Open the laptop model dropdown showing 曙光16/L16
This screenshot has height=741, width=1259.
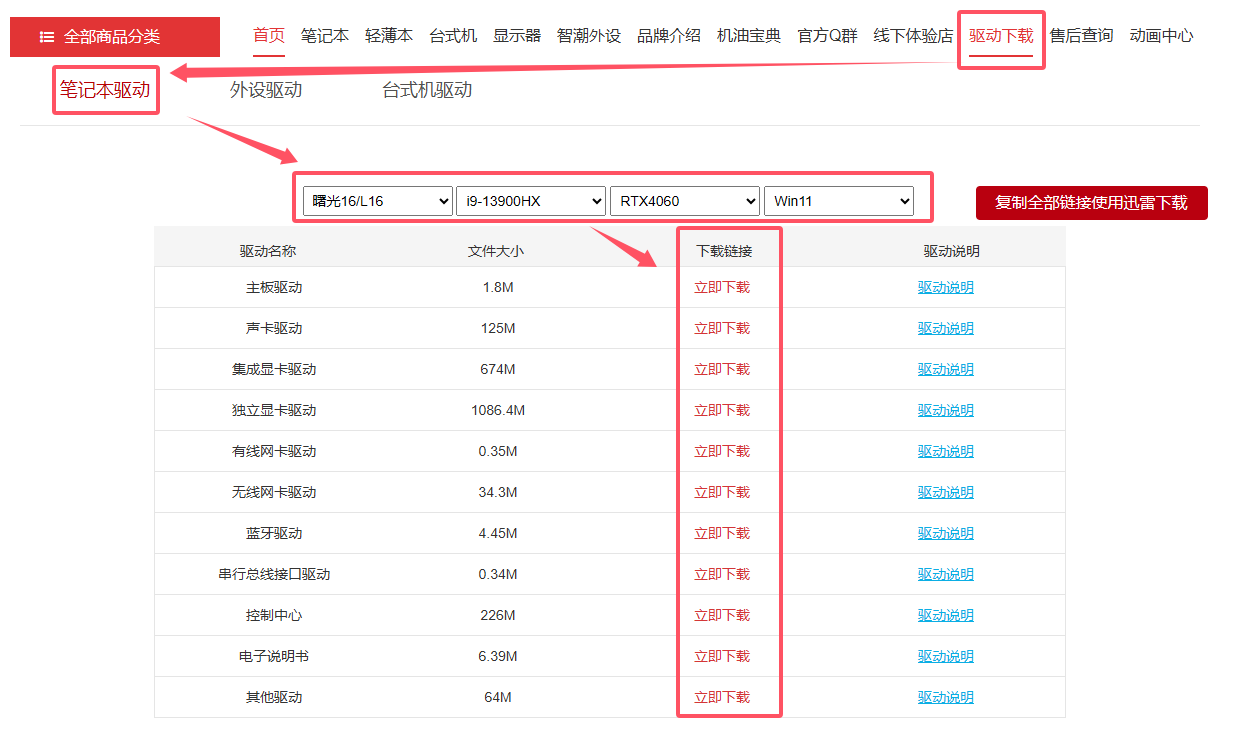point(377,200)
